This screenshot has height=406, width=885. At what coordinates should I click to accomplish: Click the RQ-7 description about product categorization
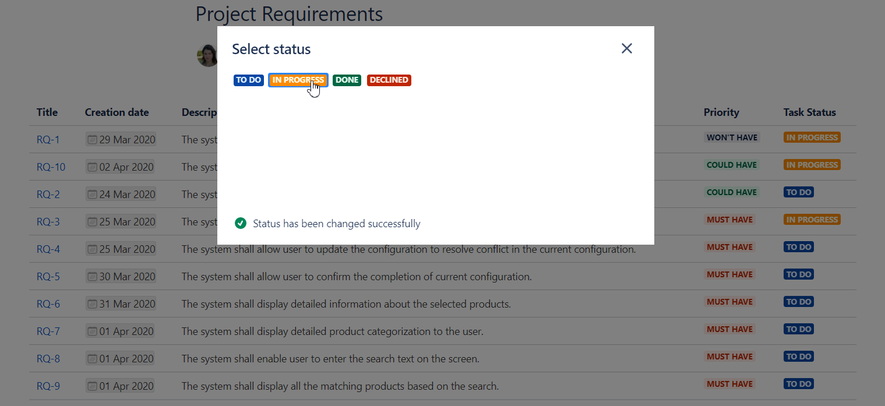(x=332, y=331)
